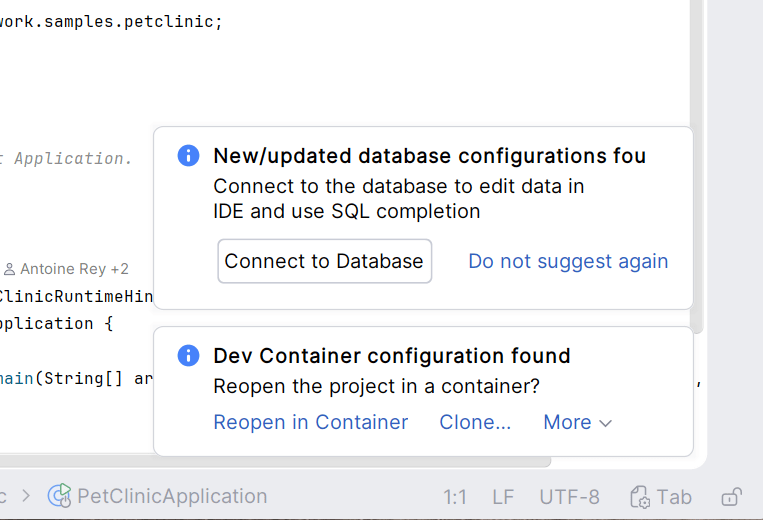Click Do not suggest again link
The image size is (763, 520).
pos(568,261)
